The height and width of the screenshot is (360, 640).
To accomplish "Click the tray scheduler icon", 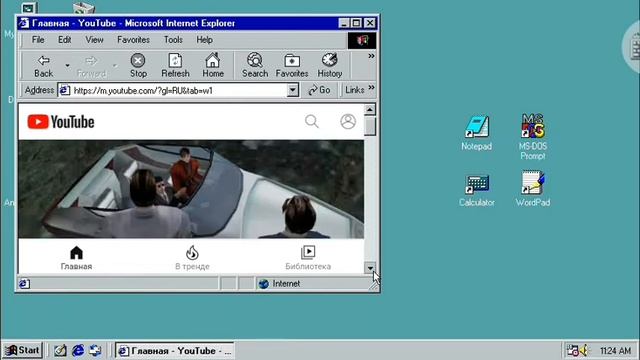I will [x=572, y=350].
